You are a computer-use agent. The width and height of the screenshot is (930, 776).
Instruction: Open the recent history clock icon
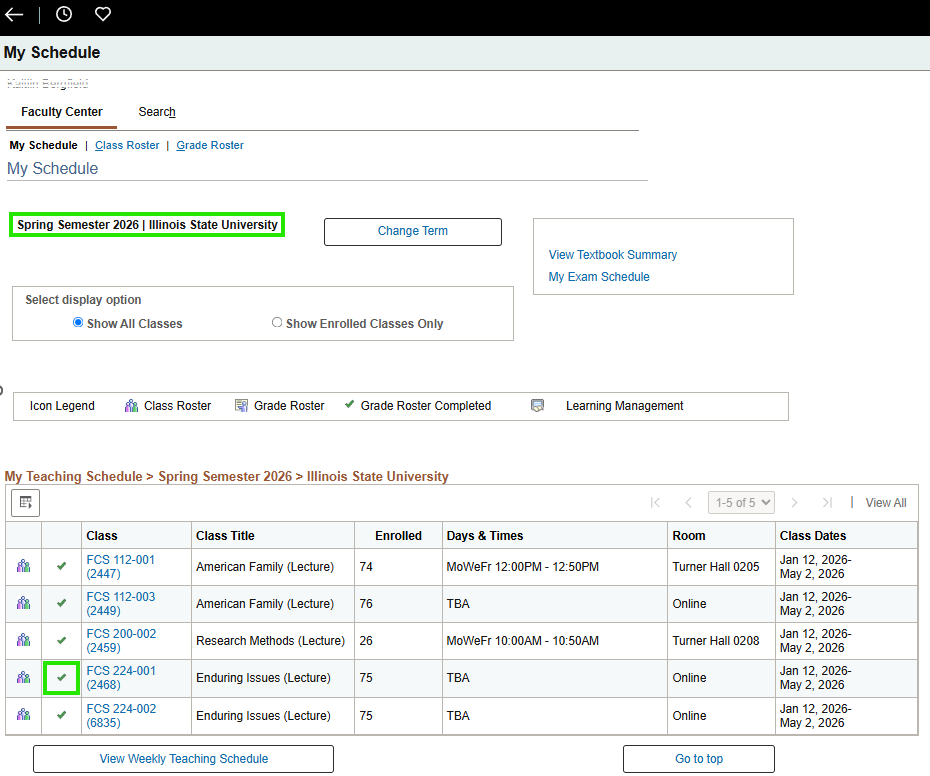tap(64, 14)
